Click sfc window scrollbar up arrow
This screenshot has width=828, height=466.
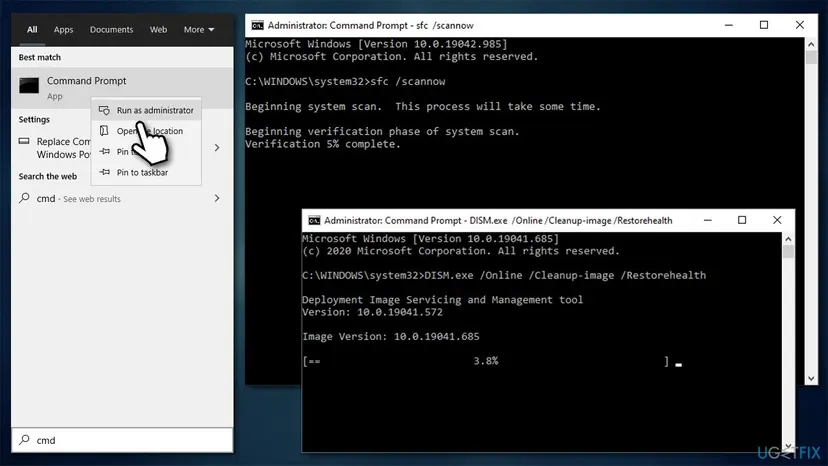(811, 44)
